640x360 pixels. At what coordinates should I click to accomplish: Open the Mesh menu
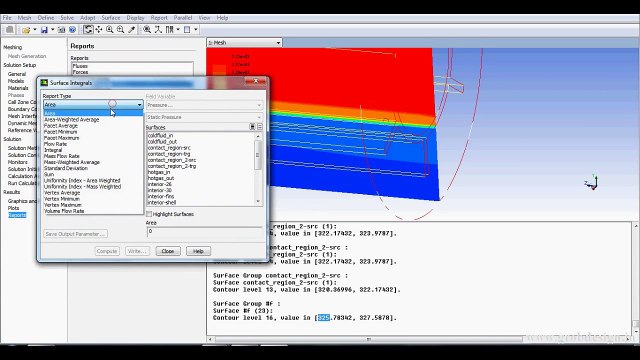[24, 18]
